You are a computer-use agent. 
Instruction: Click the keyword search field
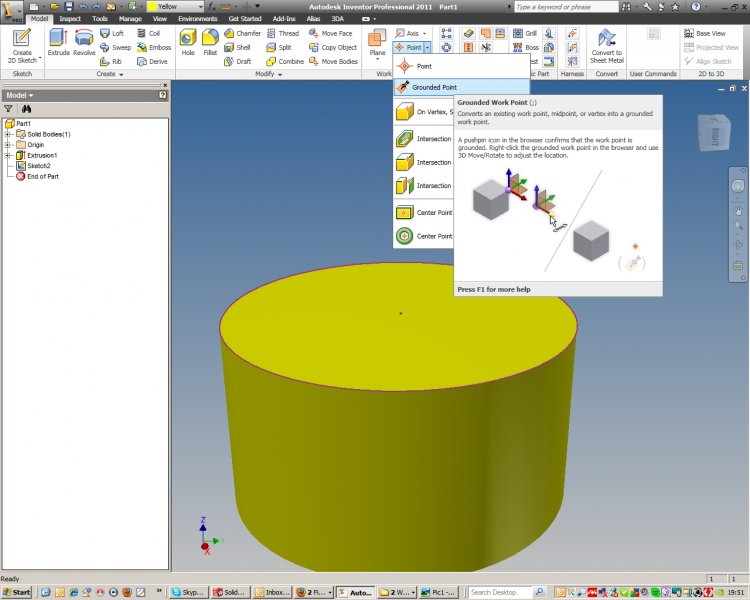tap(566, 7)
